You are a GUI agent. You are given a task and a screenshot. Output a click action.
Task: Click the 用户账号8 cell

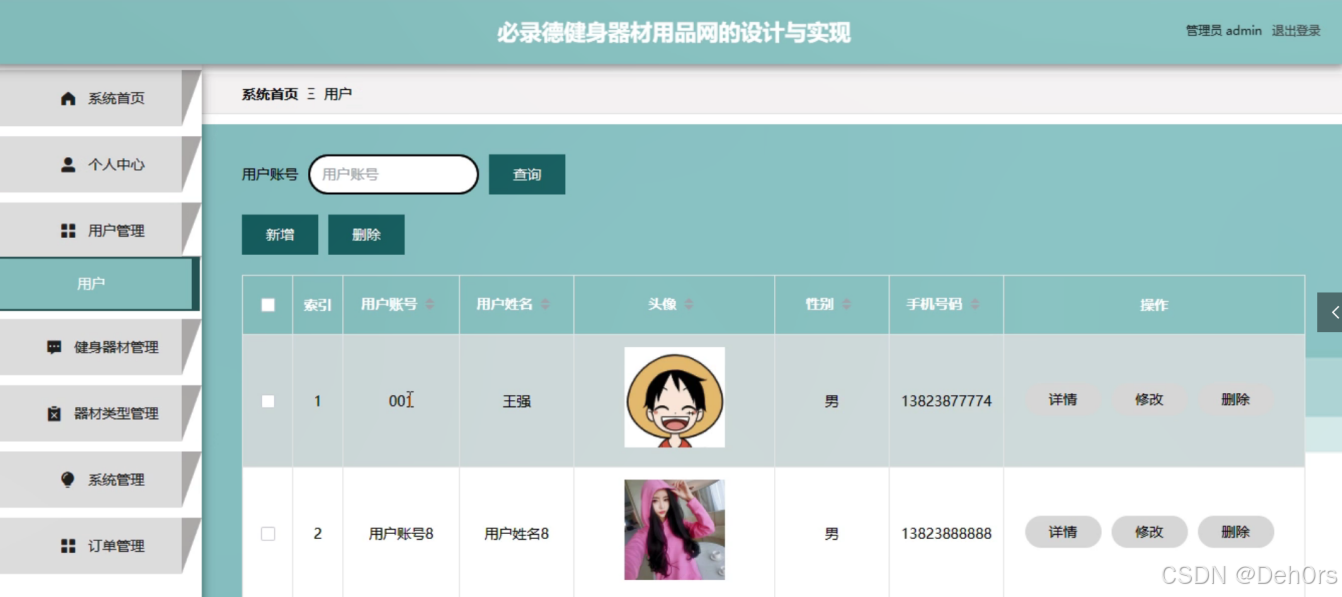[x=401, y=534]
